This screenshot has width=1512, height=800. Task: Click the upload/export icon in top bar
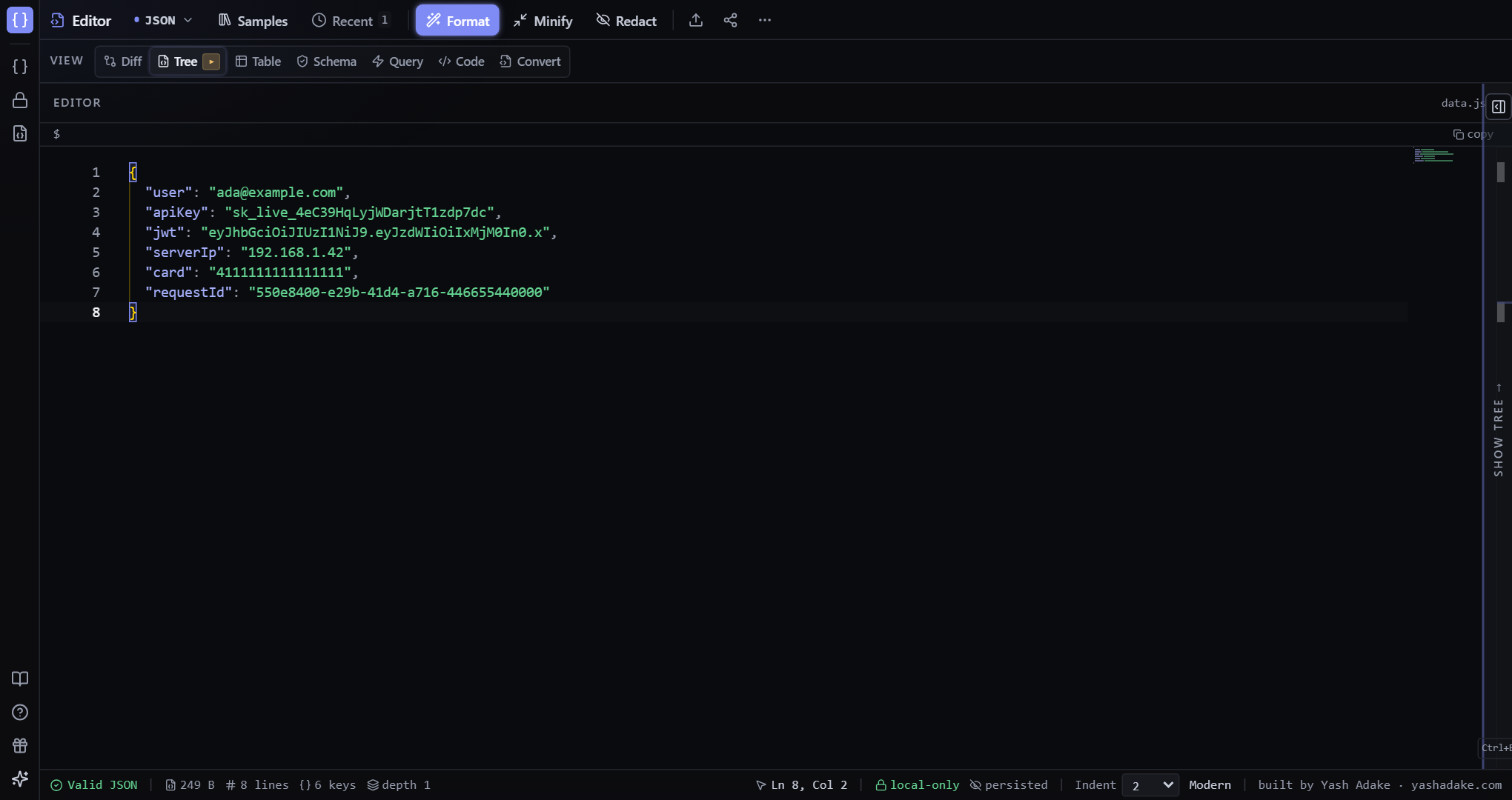[695, 20]
